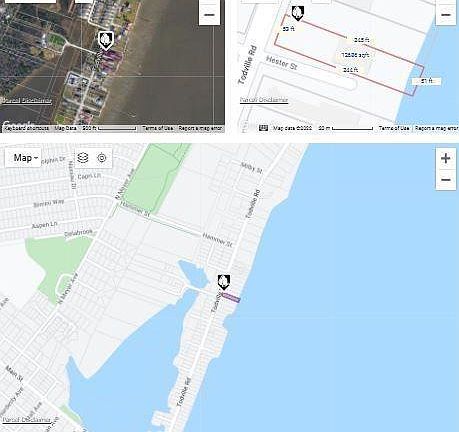Click the property marker on the parcel dimensions map

click(x=297, y=13)
